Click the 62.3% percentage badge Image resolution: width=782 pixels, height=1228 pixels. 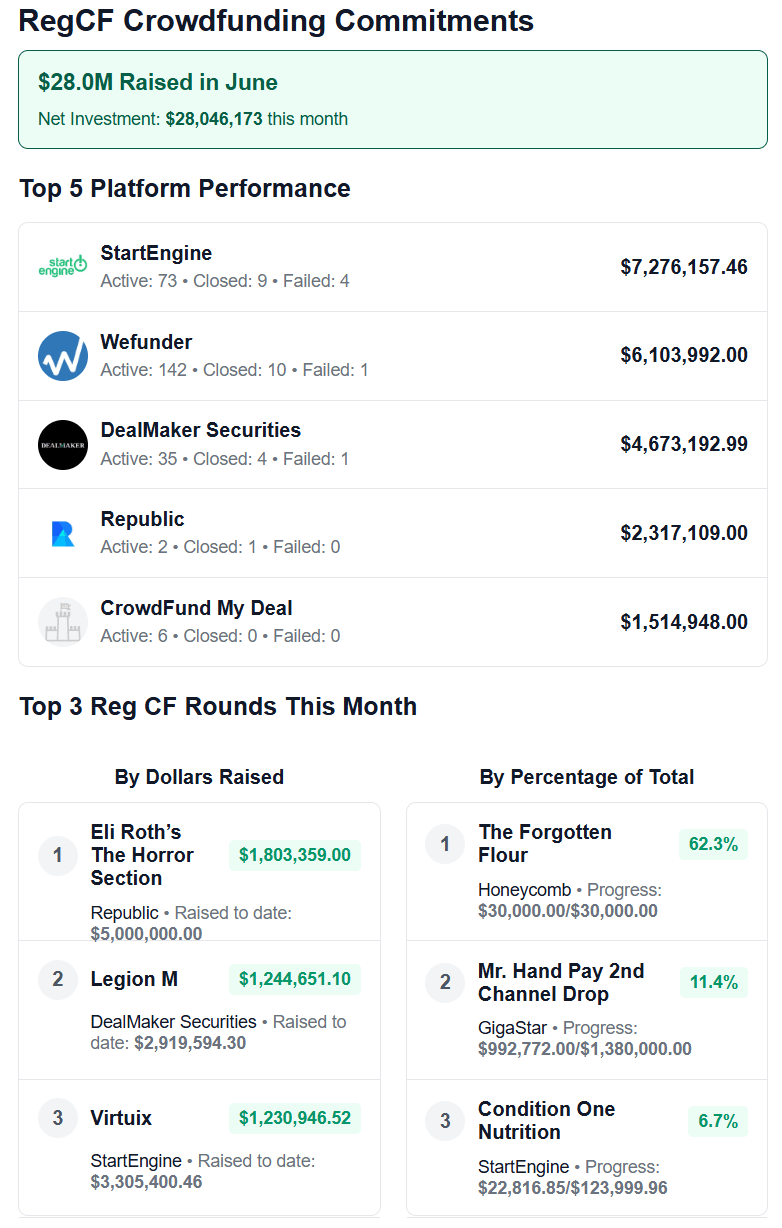click(x=713, y=844)
